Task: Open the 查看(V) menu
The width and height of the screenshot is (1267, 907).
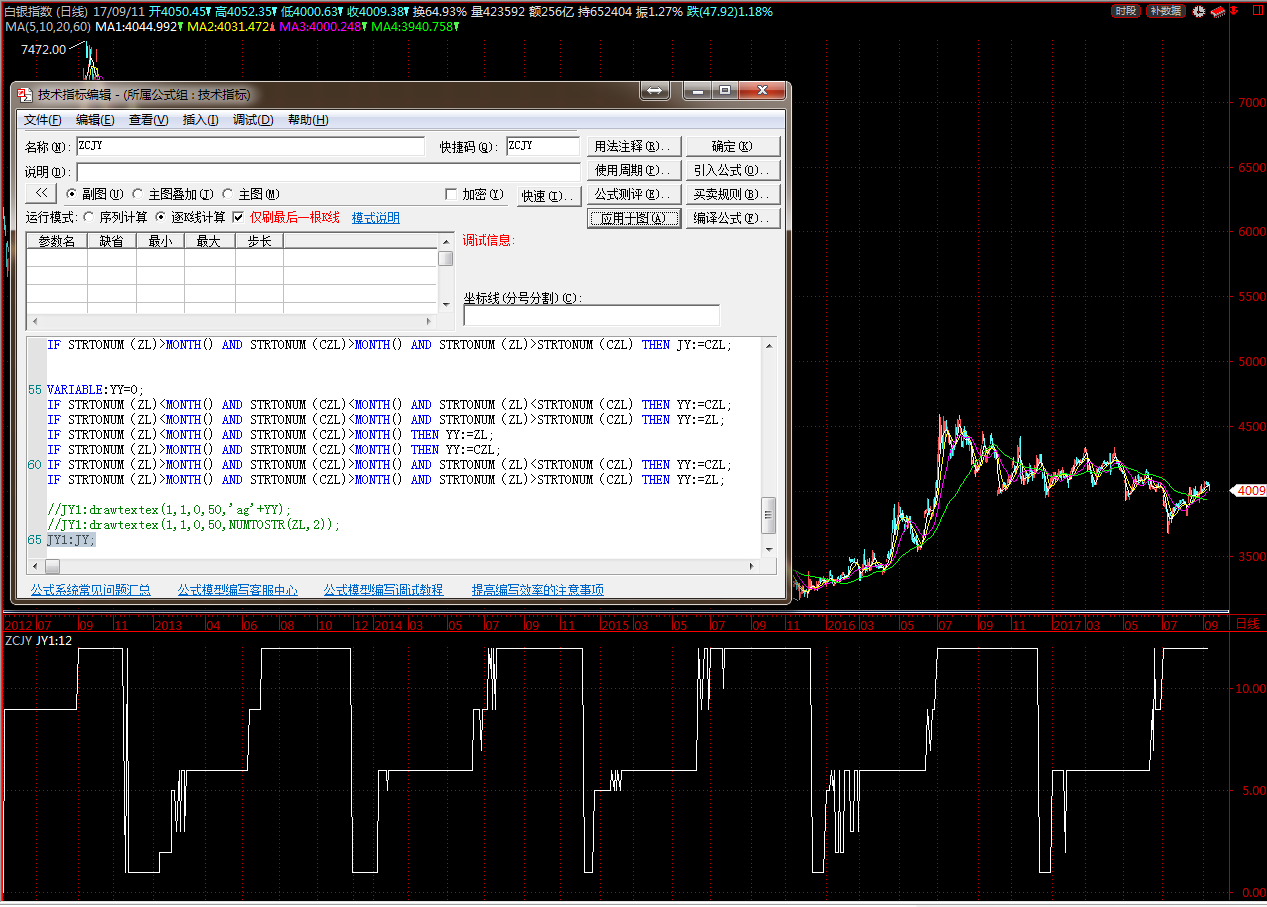Action: (148, 120)
